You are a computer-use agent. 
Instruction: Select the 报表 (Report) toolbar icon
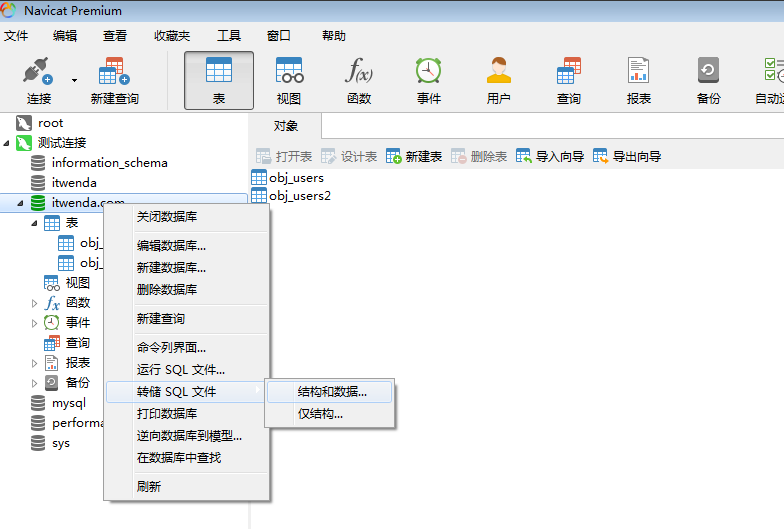(638, 80)
